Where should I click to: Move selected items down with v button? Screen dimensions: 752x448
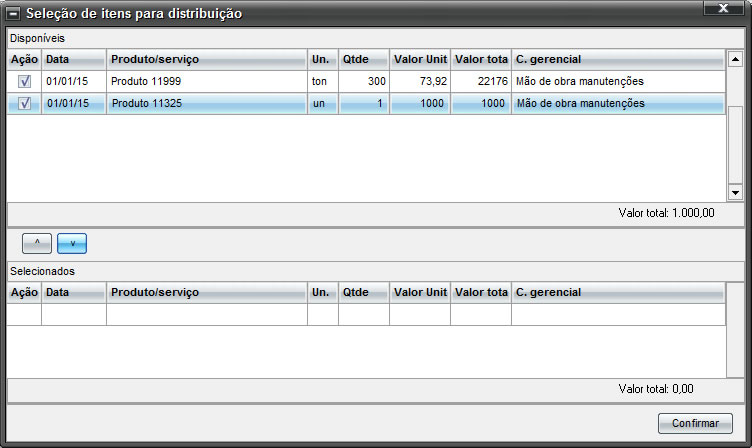coord(72,243)
